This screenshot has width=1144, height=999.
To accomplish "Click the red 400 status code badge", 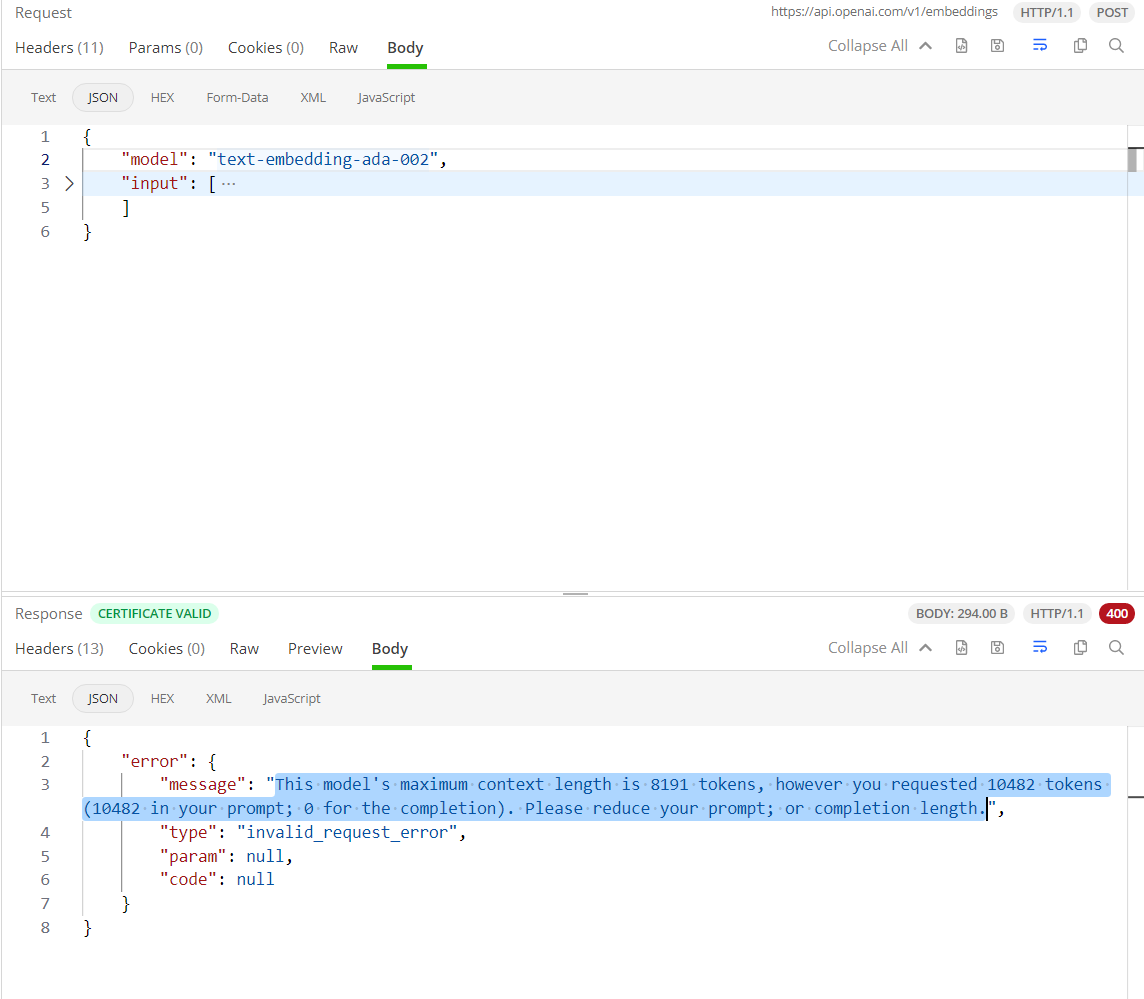I will point(1116,614).
